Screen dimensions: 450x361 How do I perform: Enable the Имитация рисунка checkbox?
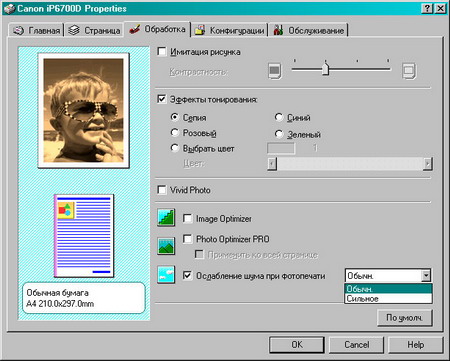coord(162,52)
